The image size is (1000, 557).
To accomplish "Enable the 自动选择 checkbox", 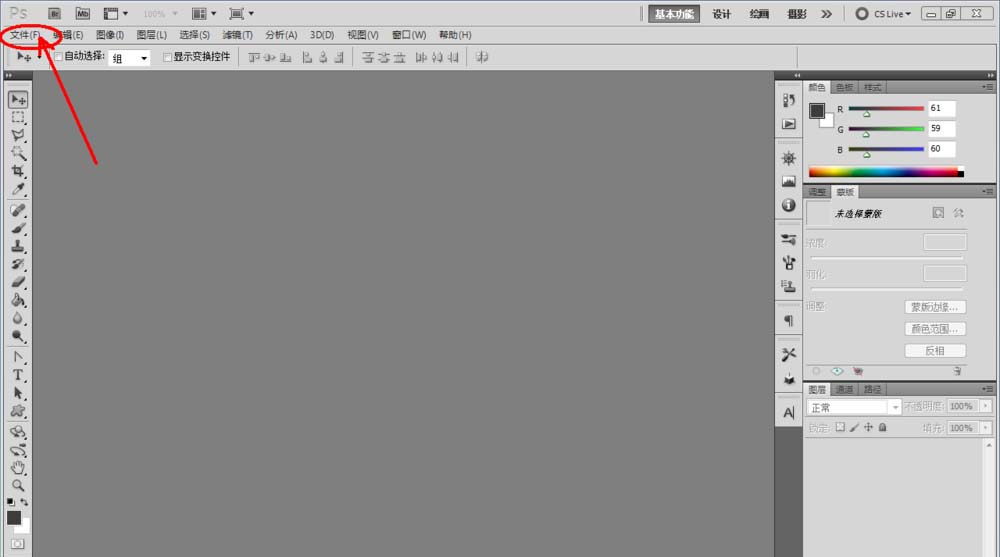I will pos(59,57).
